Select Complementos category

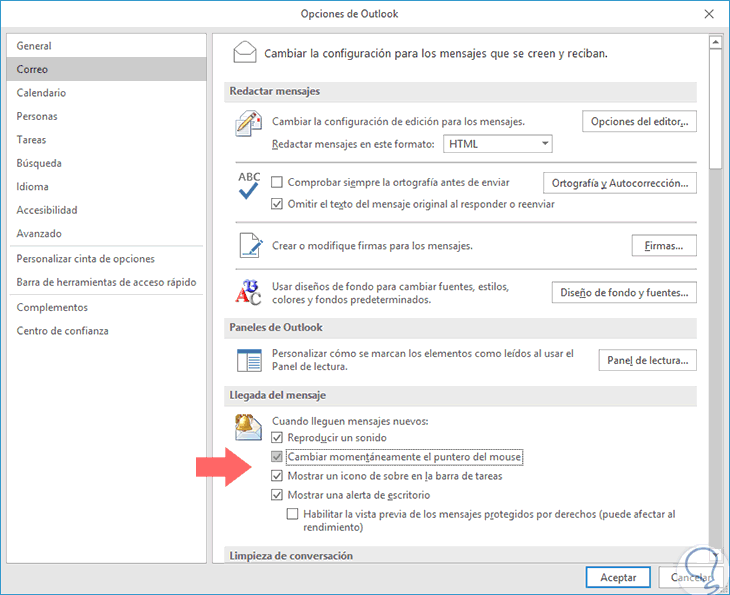(x=106, y=307)
